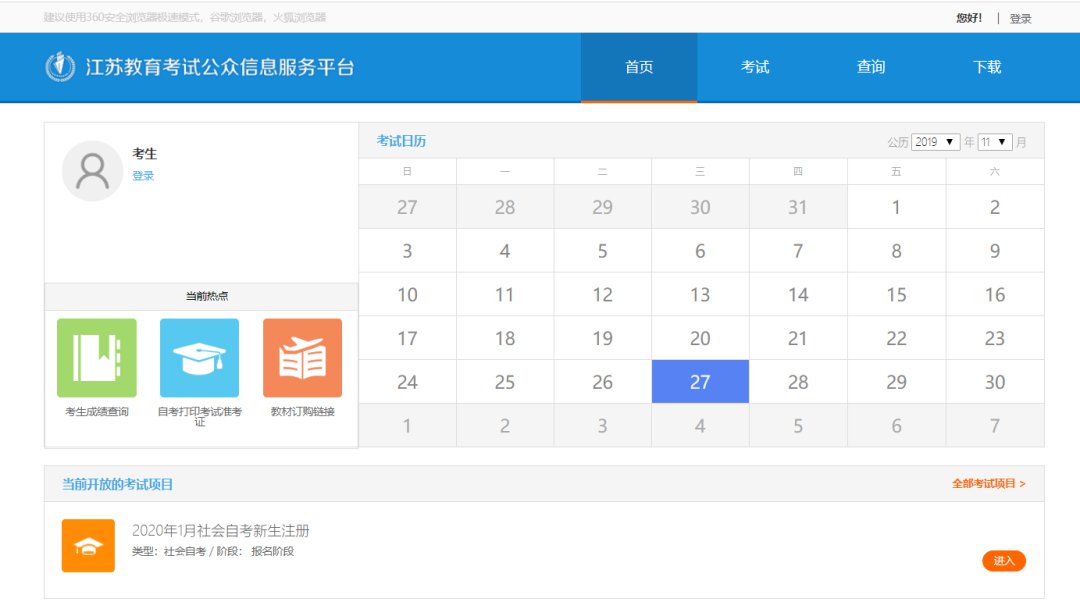The width and height of the screenshot is (1080, 609).
Task: Click the top-right 登录 link
Action: [1020, 18]
